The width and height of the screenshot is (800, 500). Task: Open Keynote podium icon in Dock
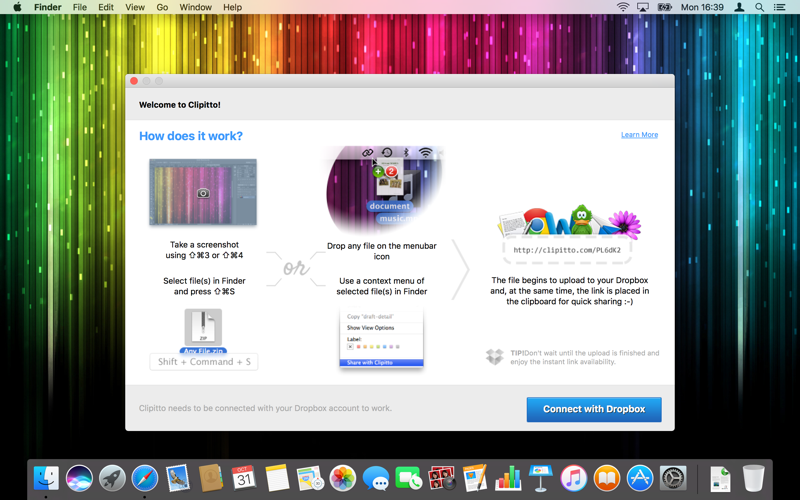pyautogui.click(x=540, y=479)
